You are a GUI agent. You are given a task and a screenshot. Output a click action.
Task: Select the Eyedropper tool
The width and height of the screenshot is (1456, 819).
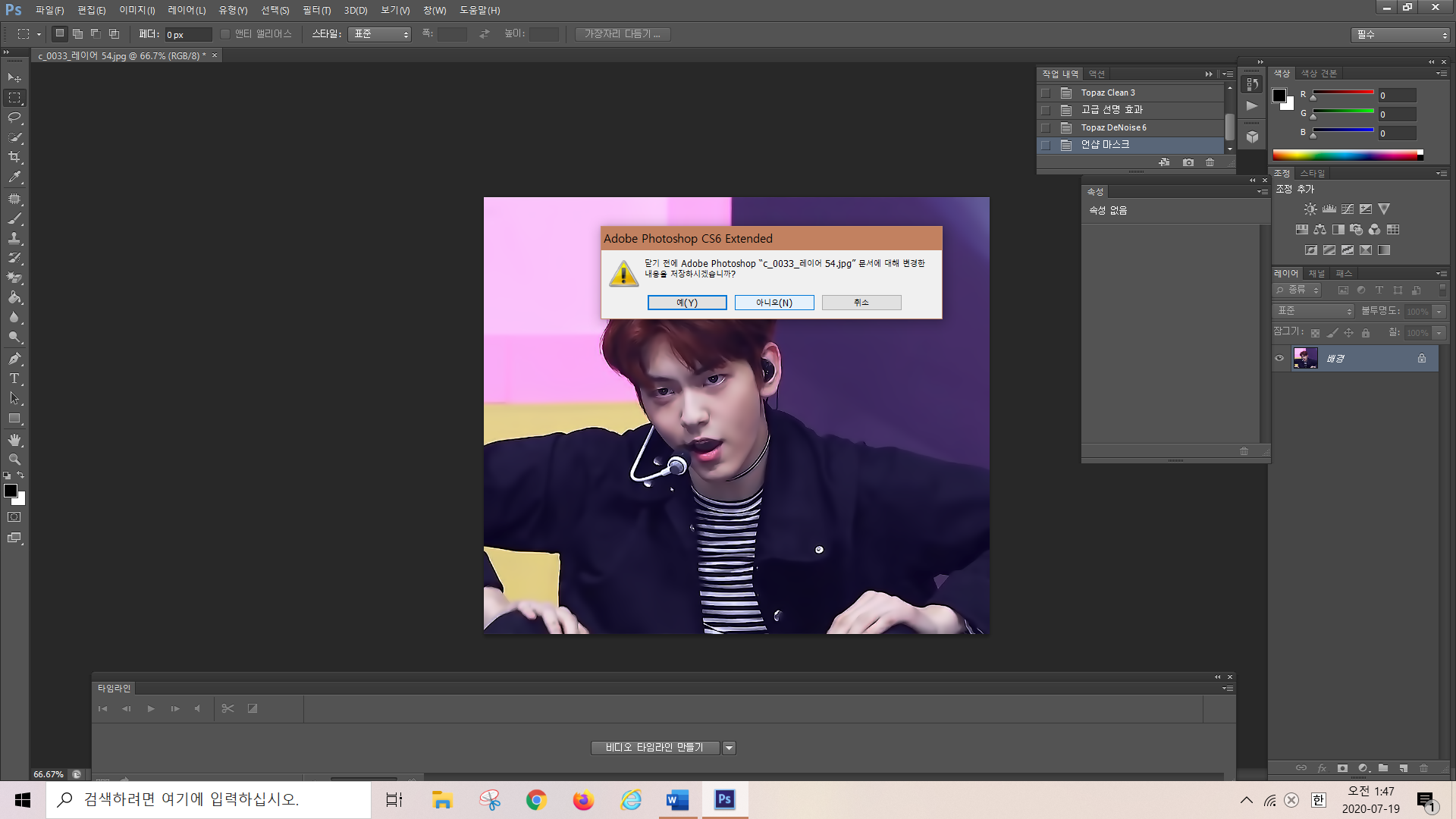click(14, 177)
